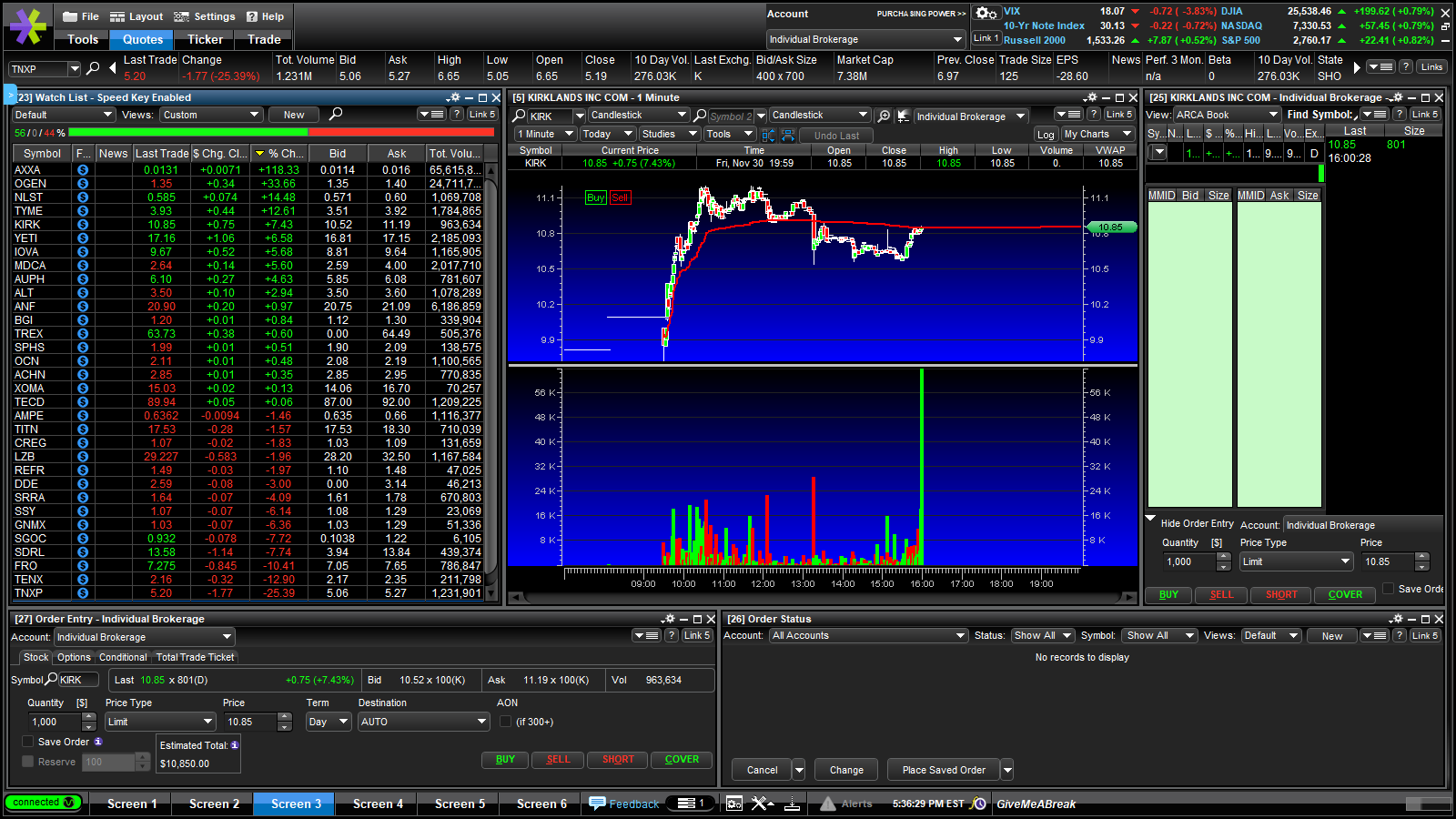This screenshot has height=819, width=1456.
Task: Expand the 1 Minute interval dropdown
Action: coord(545,134)
